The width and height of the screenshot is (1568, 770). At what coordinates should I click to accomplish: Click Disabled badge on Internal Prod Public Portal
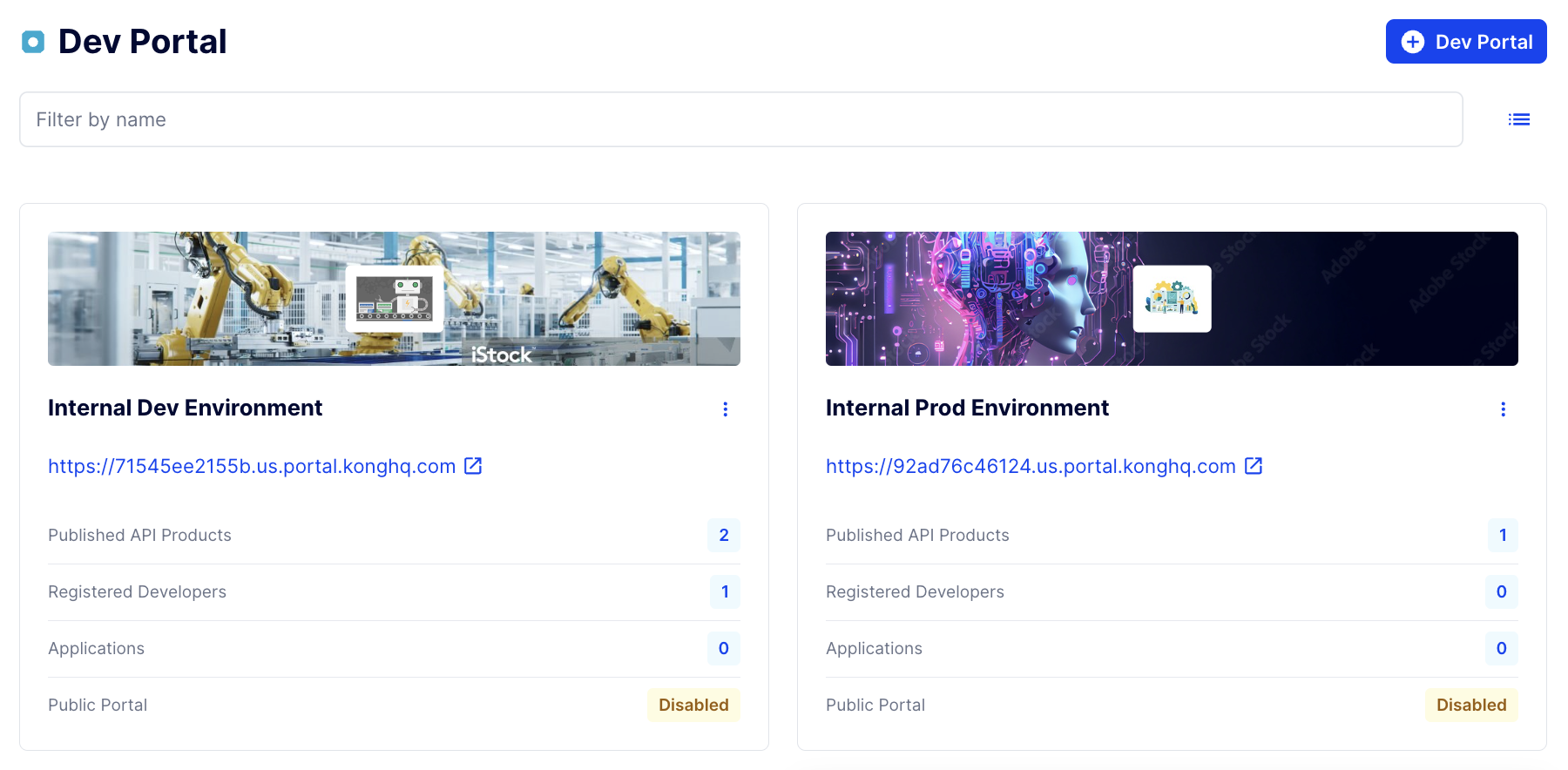[x=1471, y=705]
